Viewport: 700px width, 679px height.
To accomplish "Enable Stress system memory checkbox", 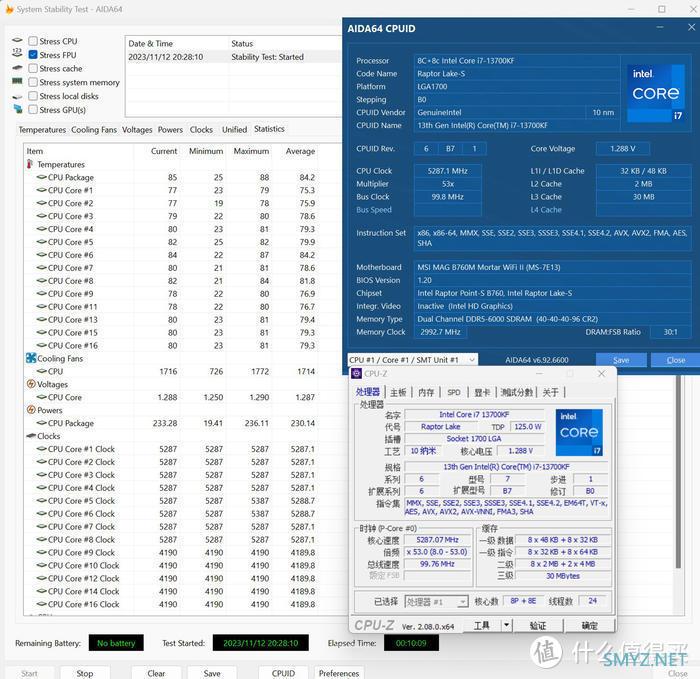I will 33,82.
